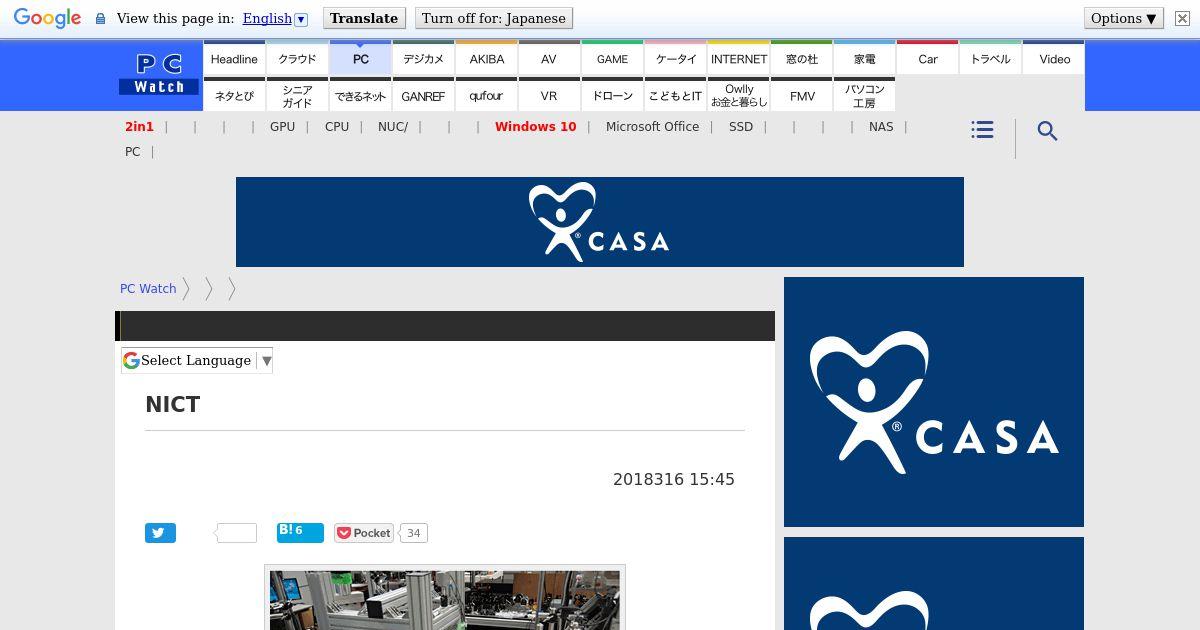
Task: Open the デジカメ tab
Action: point(423,59)
